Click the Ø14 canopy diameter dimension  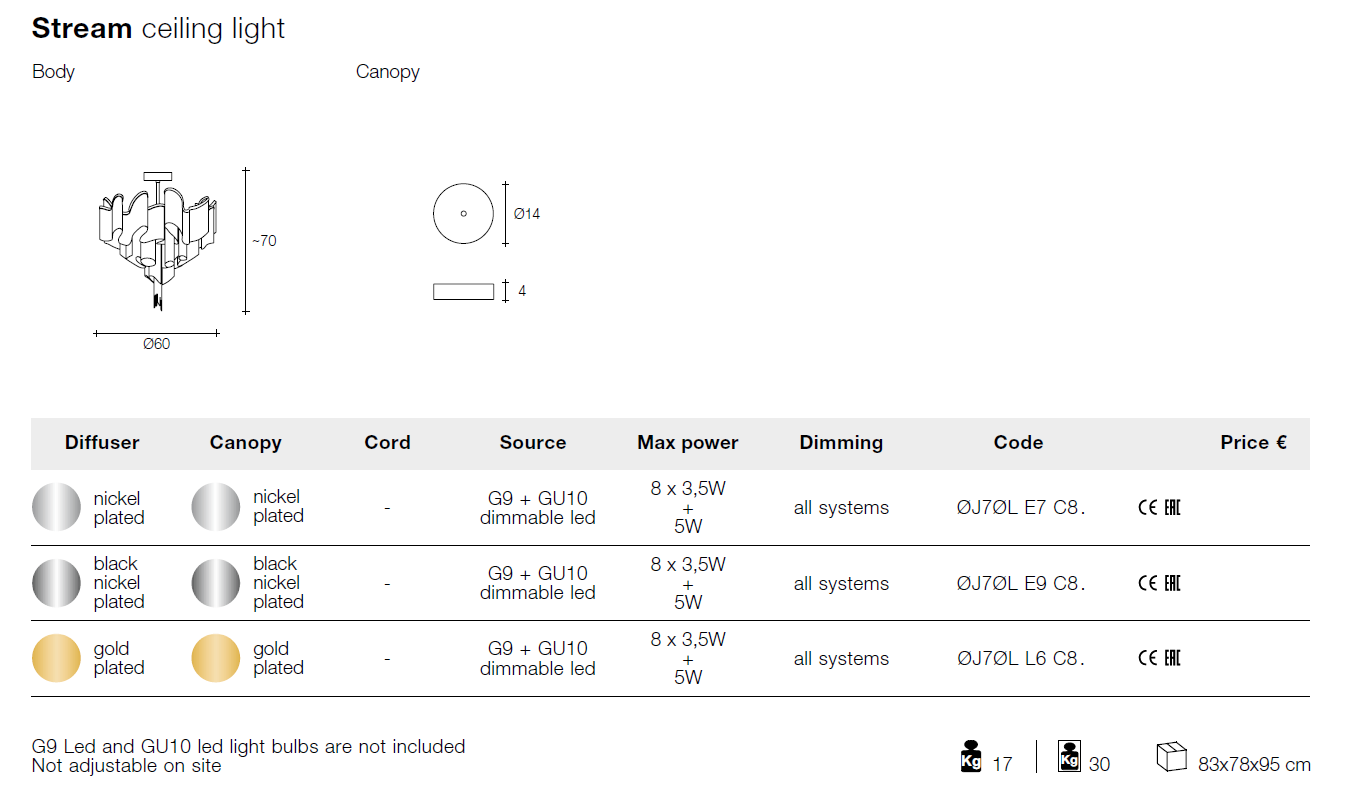[527, 214]
